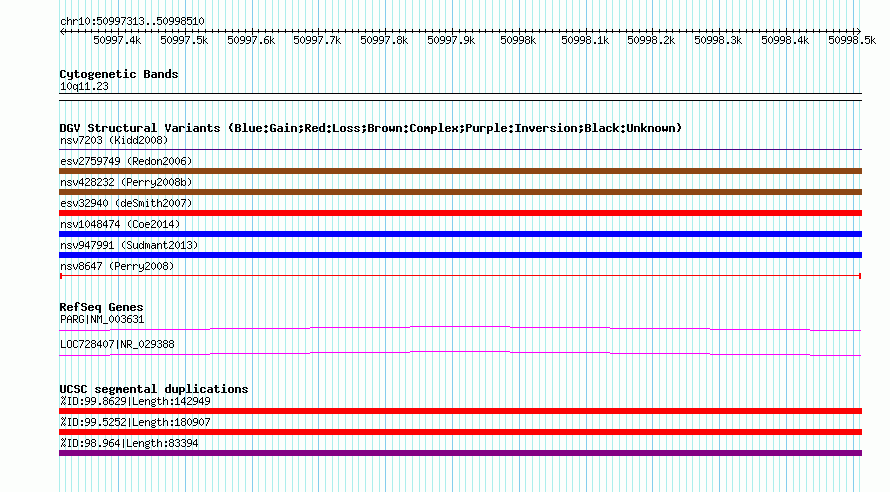Select the %ID:98.964|Length:83394 duplication label
Image resolution: width=890 pixels, height=492 pixels.
129,443
